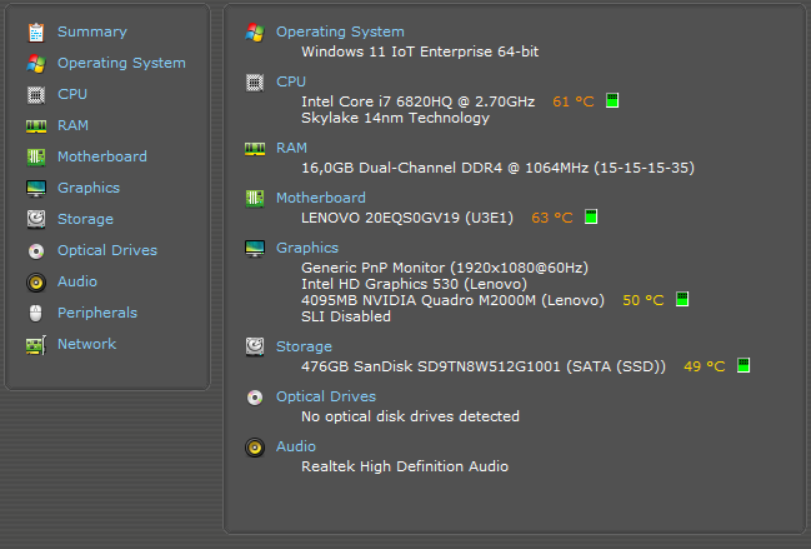This screenshot has width=811, height=549.
Task: Open Network section in sidebar
Action: (87, 344)
